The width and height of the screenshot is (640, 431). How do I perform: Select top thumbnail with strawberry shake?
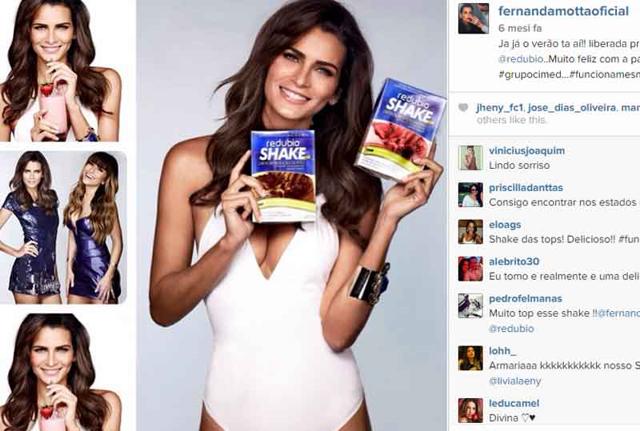[x=61, y=71]
